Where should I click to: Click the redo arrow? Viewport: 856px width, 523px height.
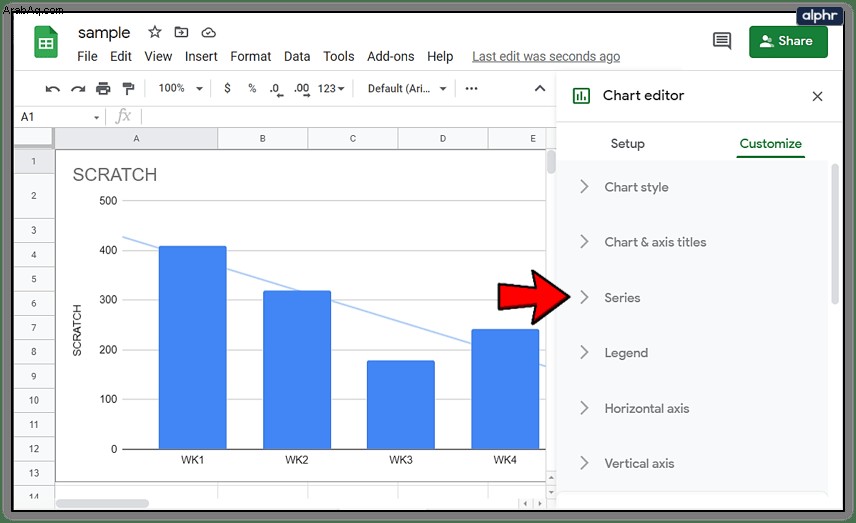coord(78,88)
